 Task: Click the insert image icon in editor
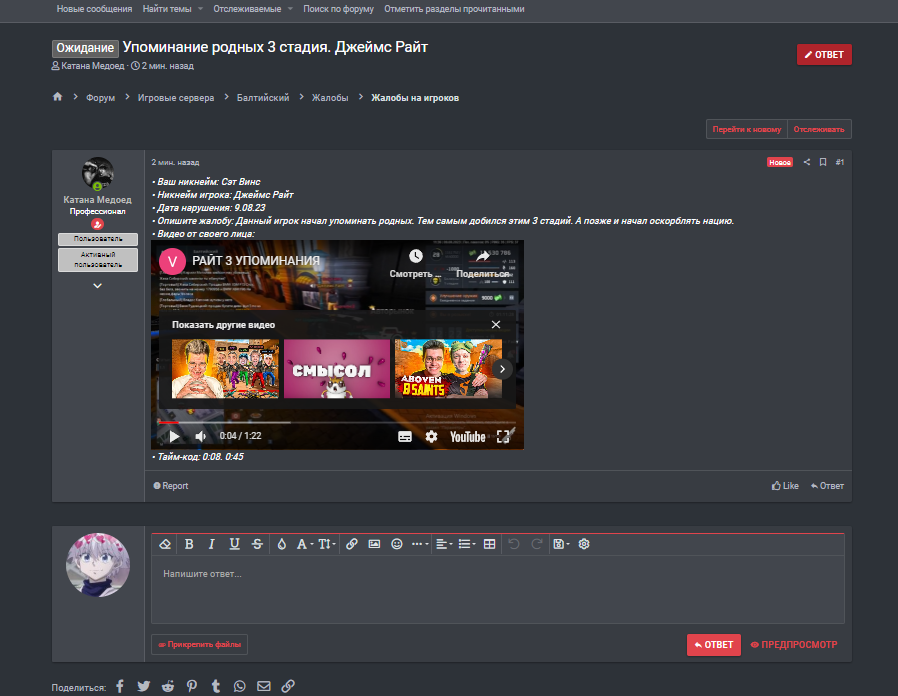point(374,544)
